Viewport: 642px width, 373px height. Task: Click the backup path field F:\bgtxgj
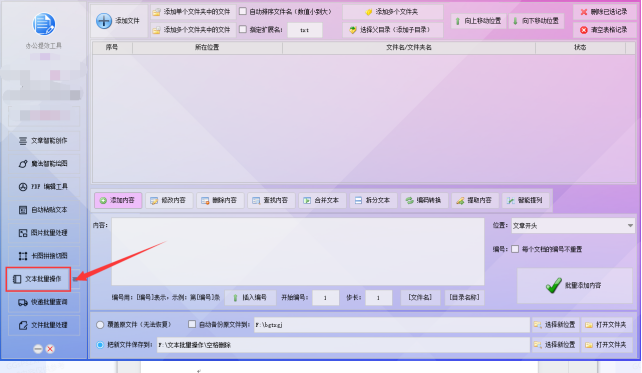click(391, 325)
